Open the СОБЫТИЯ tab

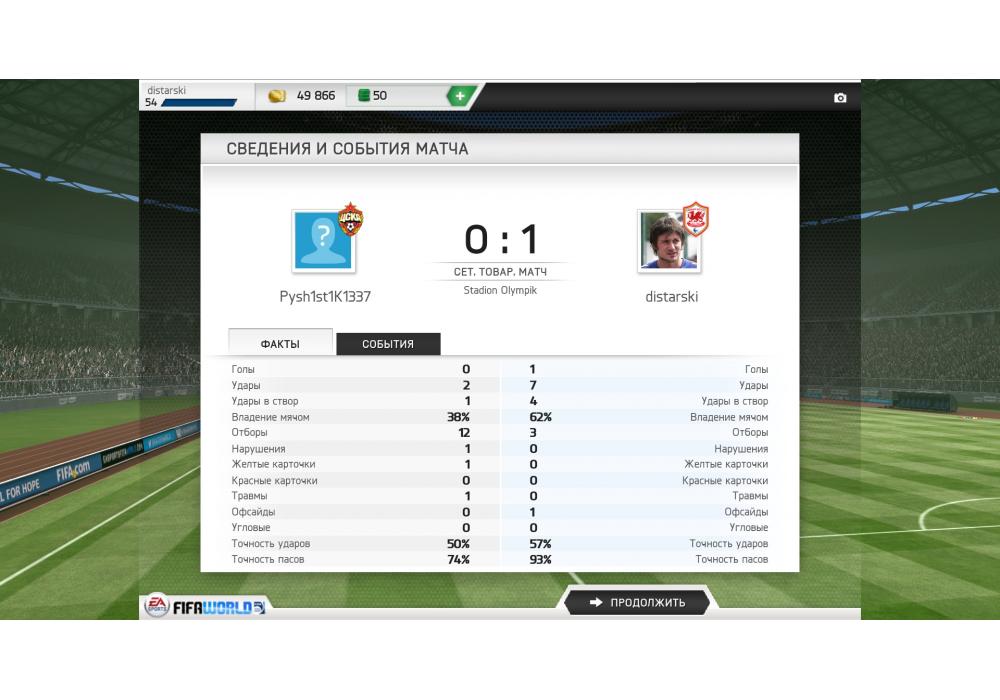[388, 344]
